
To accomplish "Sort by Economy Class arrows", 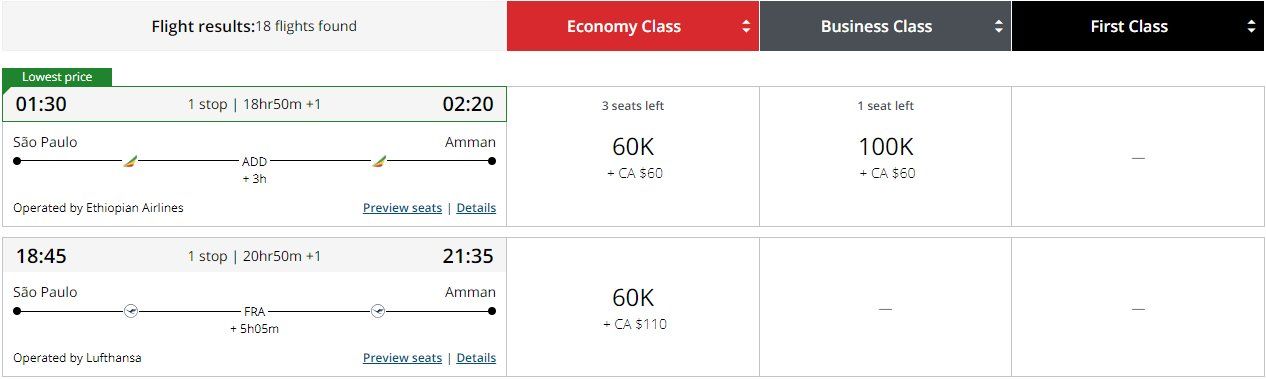I will coord(746,27).
